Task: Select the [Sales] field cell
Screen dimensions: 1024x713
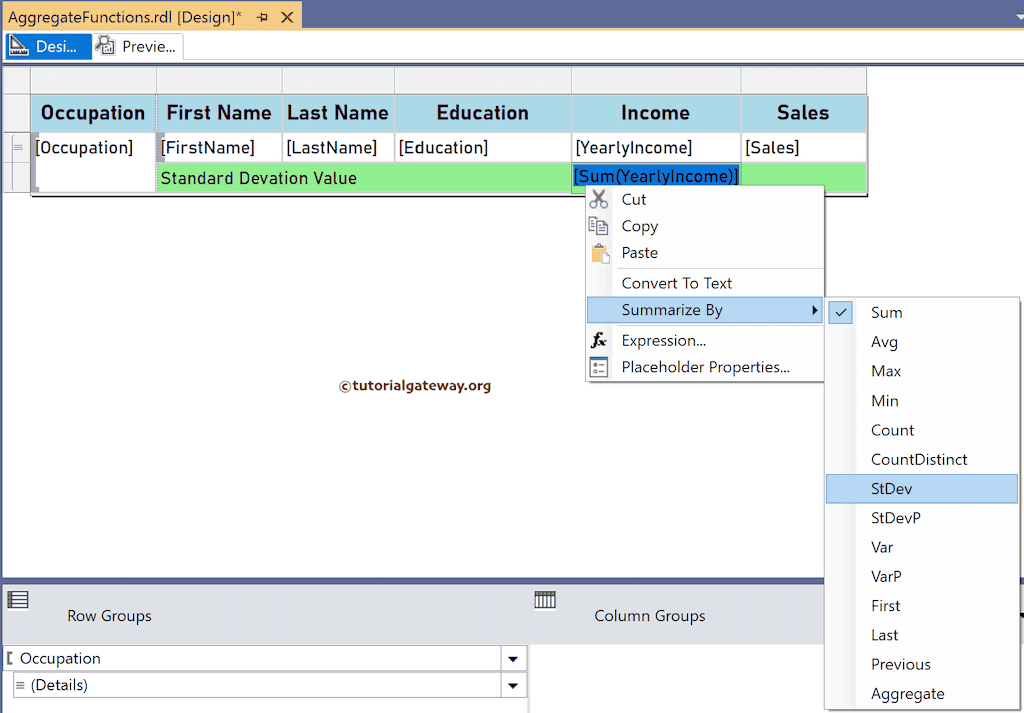Action: [803, 148]
